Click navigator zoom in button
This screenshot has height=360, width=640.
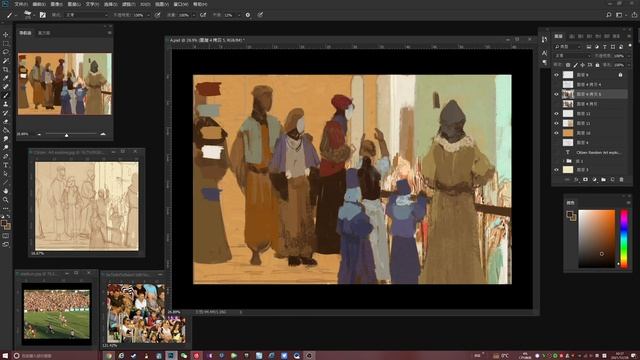103,134
